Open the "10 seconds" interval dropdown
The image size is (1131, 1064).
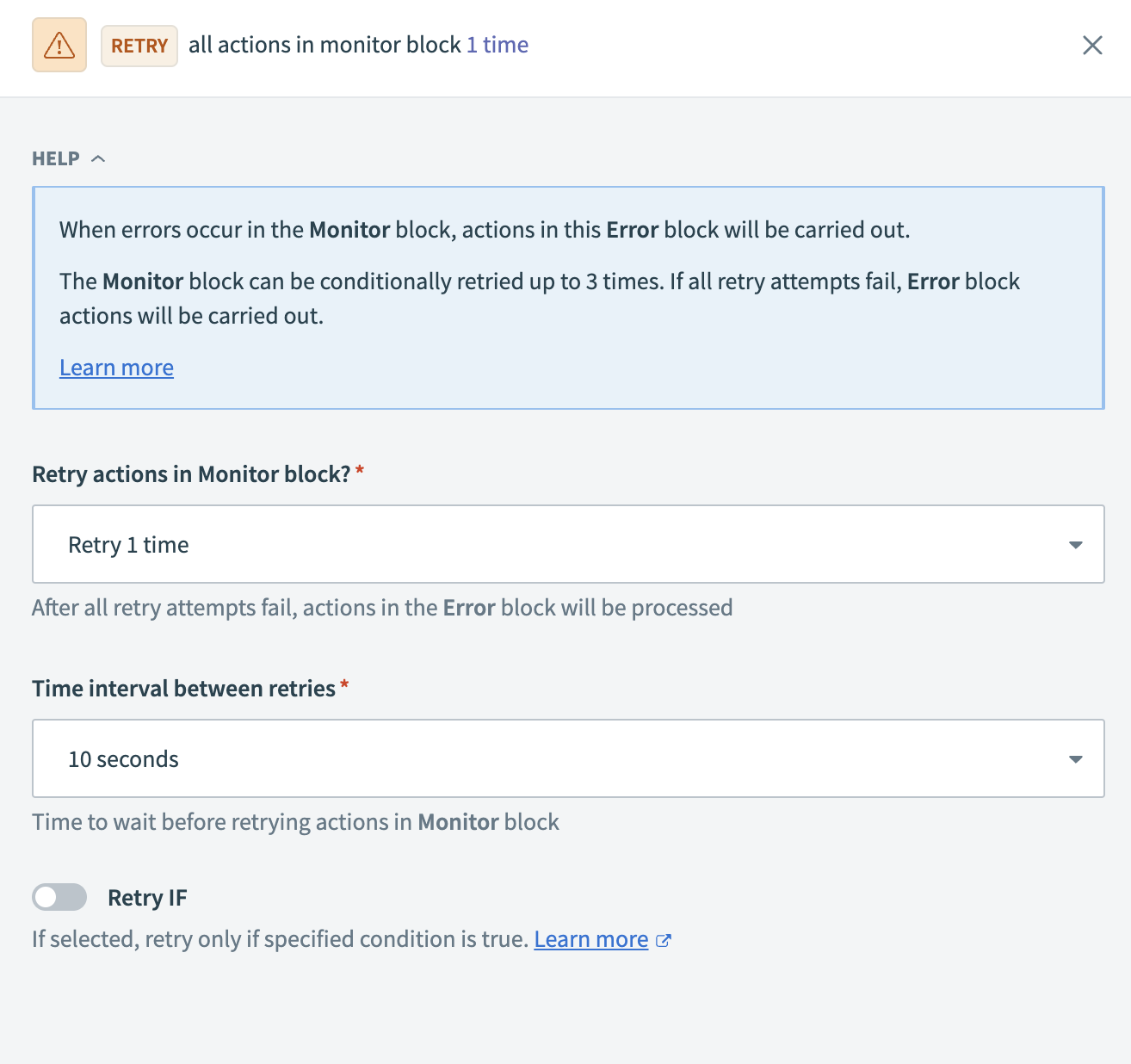[551, 758]
